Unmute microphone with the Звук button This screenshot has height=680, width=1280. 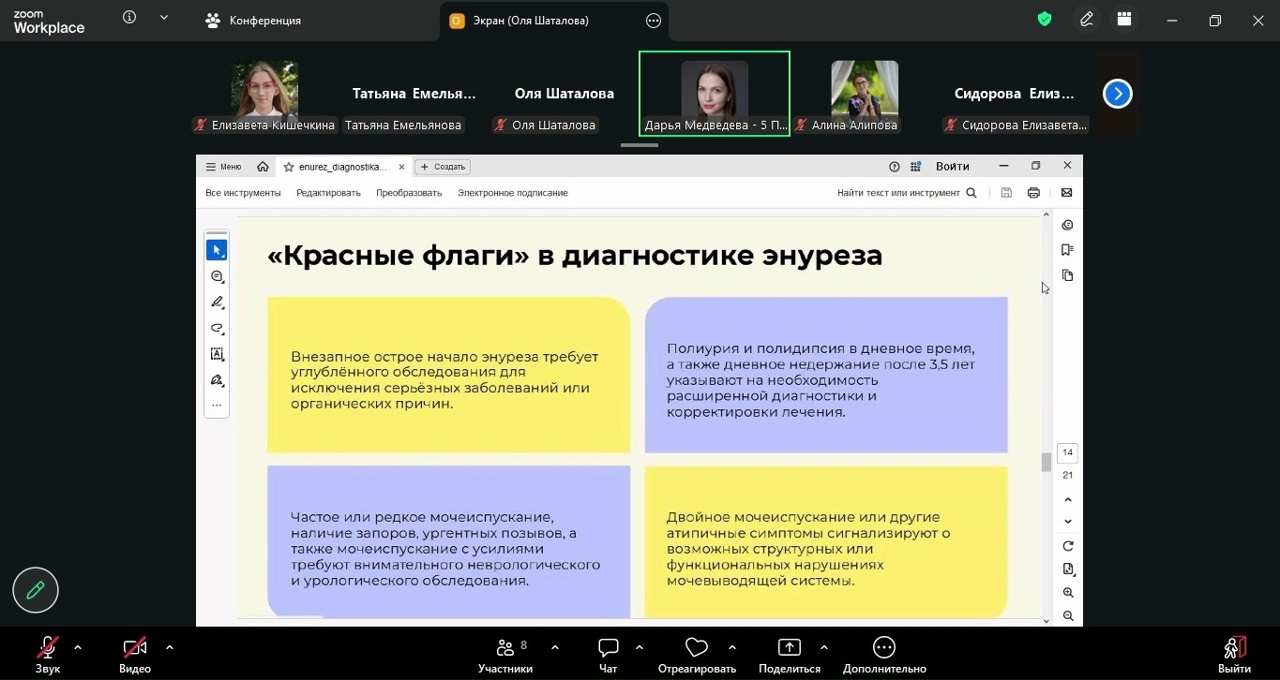click(x=47, y=648)
